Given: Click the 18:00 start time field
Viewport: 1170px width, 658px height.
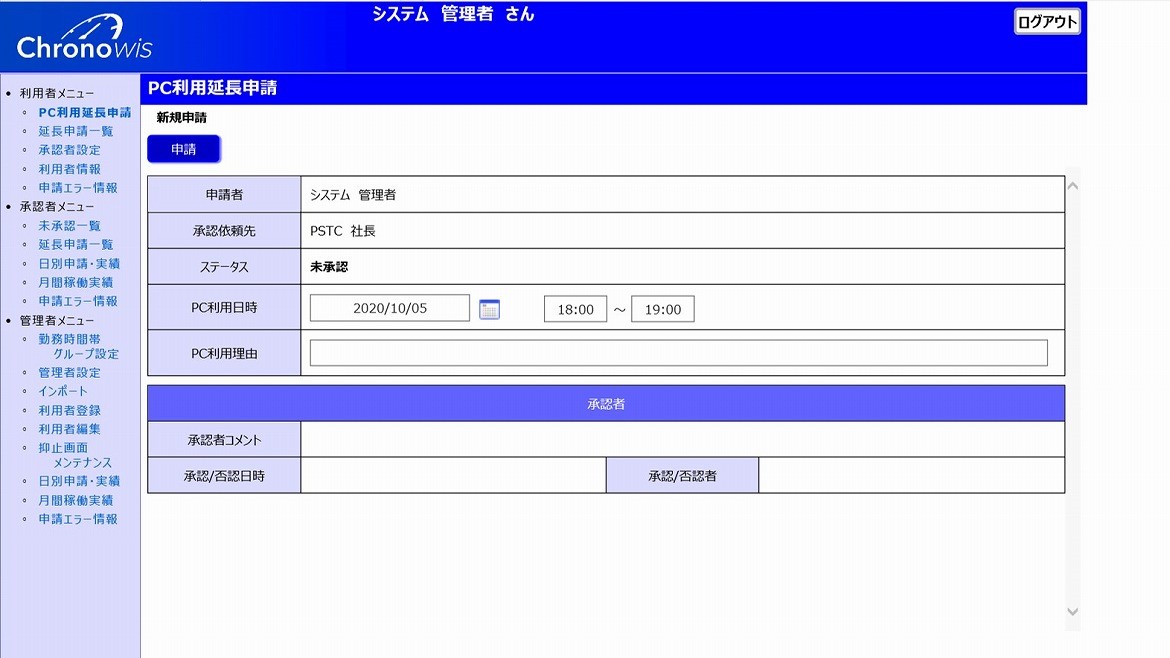Looking at the screenshot, I should coord(575,310).
